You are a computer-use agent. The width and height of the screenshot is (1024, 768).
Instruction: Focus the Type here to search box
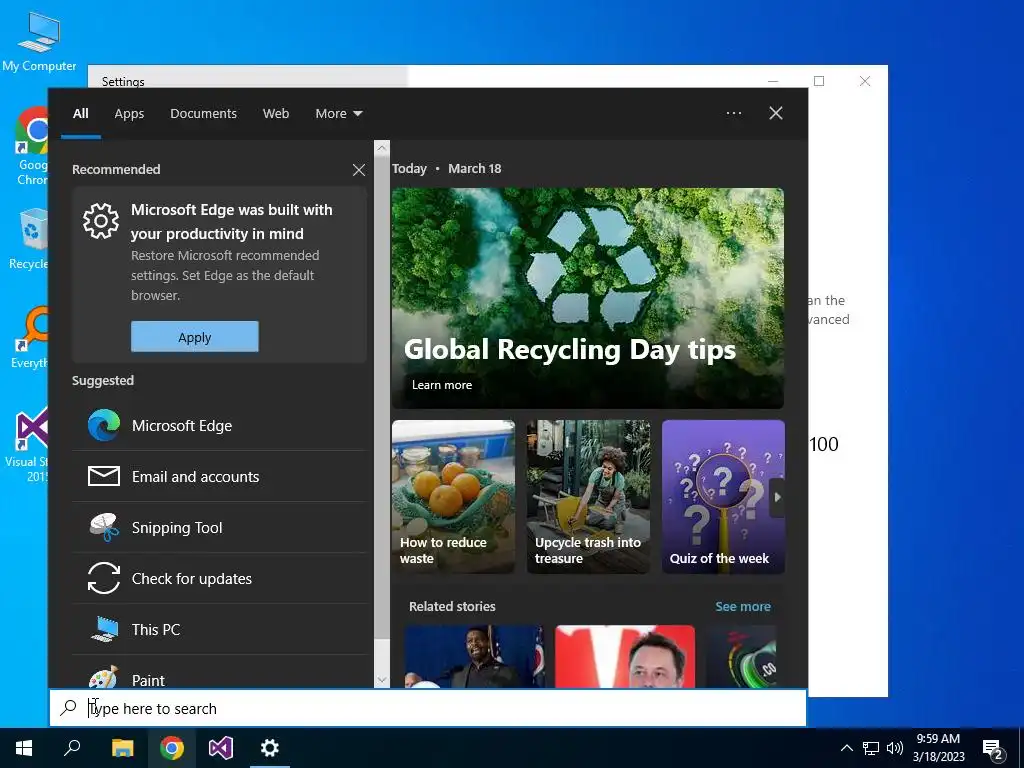[x=428, y=708]
